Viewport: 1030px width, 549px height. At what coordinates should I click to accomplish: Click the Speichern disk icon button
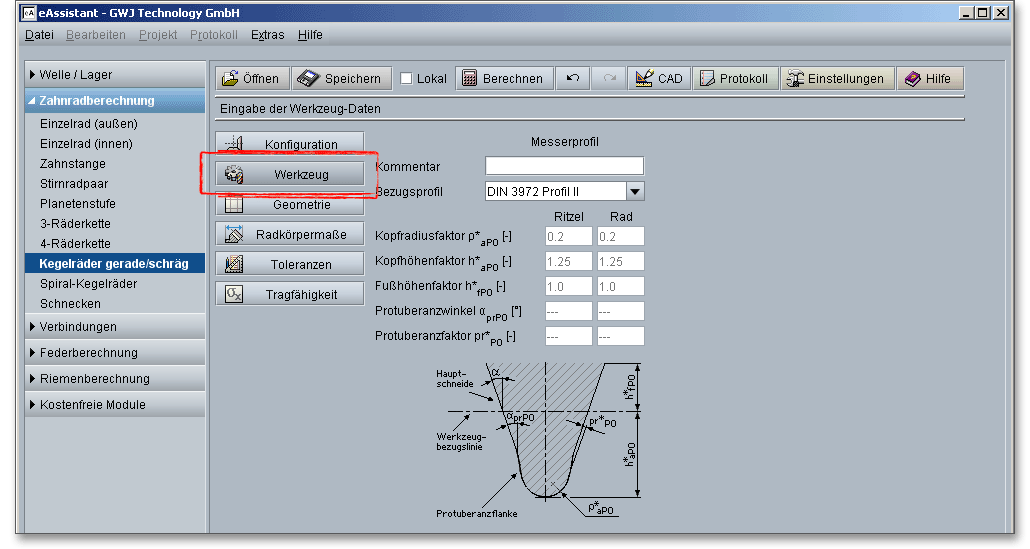[340, 79]
